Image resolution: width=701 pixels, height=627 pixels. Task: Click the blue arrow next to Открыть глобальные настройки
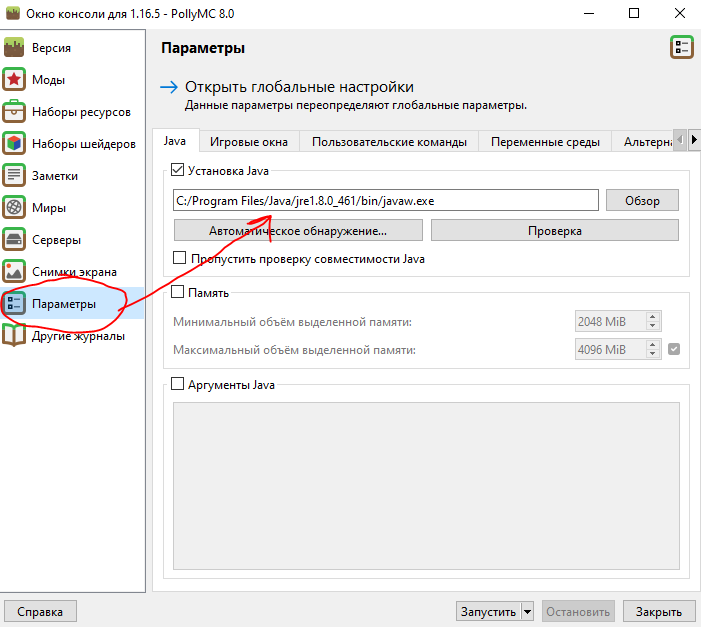pyautogui.click(x=169, y=87)
